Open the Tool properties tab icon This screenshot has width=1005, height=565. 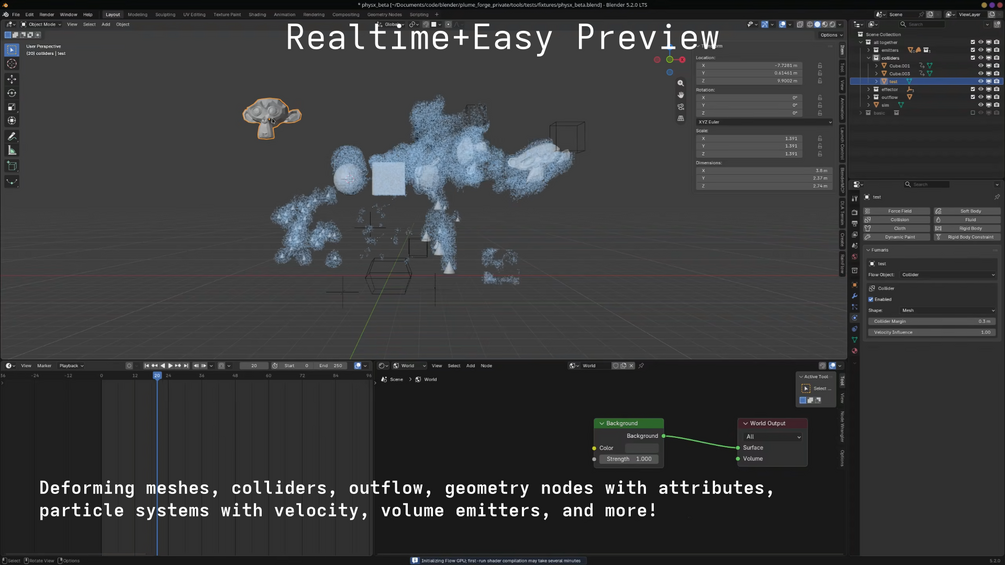click(854, 199)
